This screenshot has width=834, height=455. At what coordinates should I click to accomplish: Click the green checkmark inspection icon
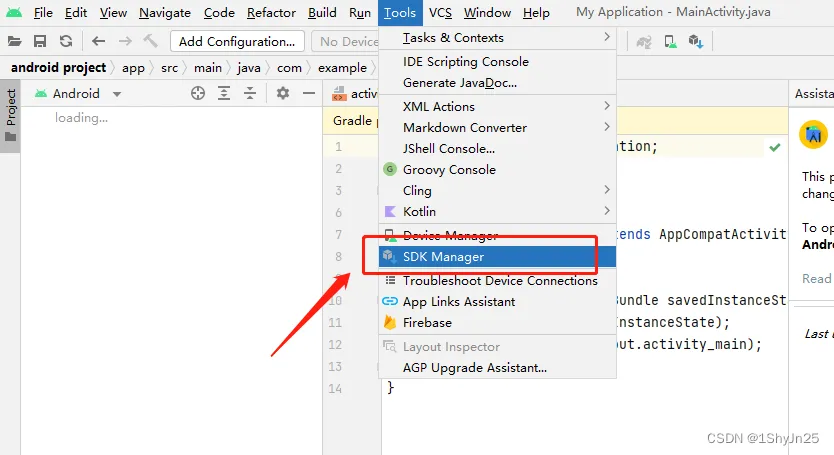click(775, 147)
